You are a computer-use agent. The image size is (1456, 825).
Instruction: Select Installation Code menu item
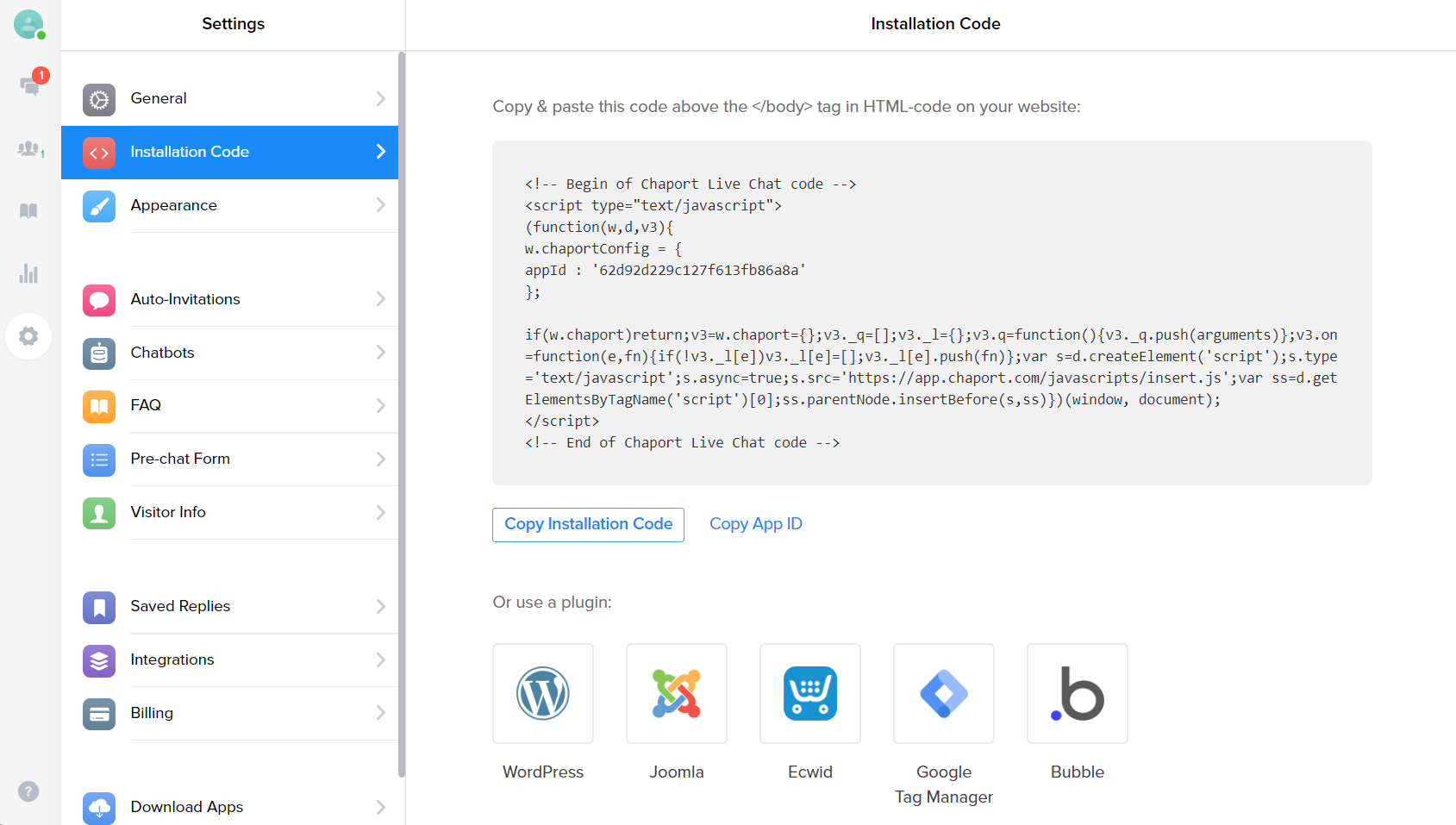[x=229, y=152]
